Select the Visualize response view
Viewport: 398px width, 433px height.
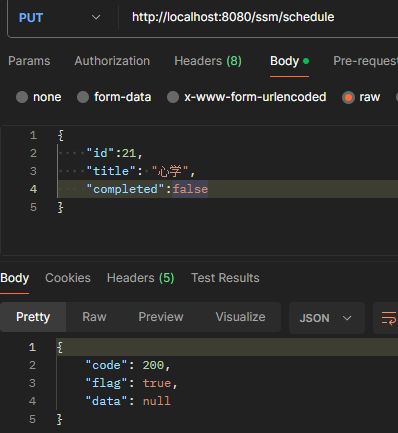coord(240,317)
